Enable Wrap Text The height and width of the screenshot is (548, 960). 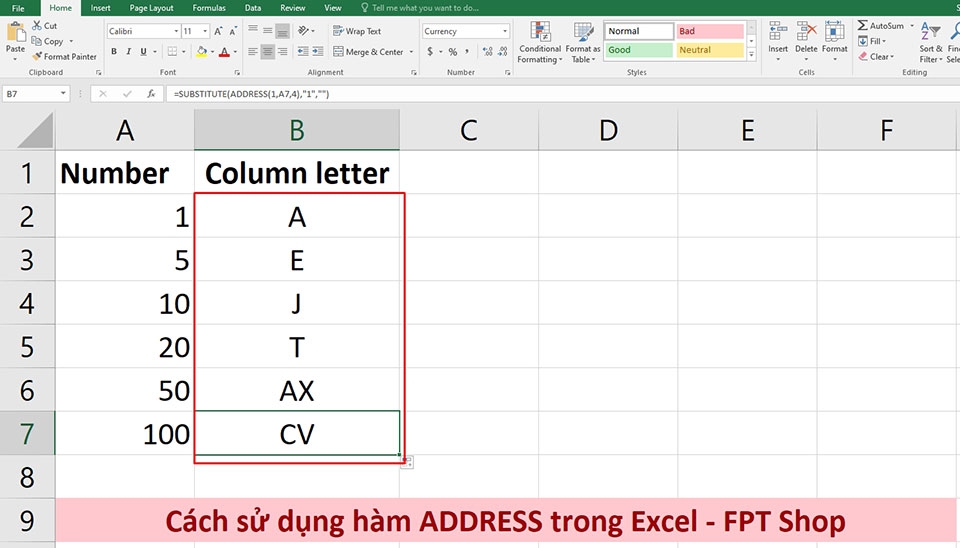pos(357,31)
